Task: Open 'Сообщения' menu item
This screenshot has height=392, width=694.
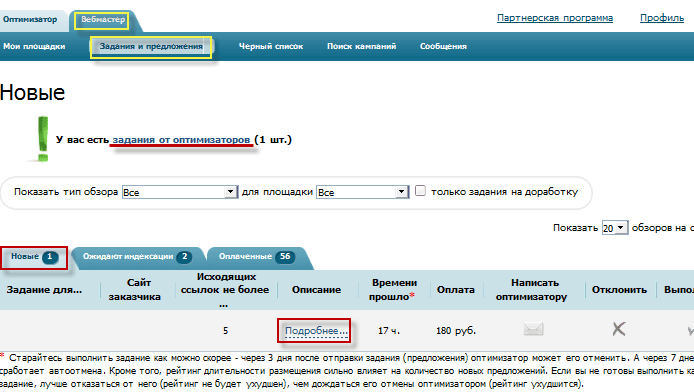Action: (x=443, y=46)
